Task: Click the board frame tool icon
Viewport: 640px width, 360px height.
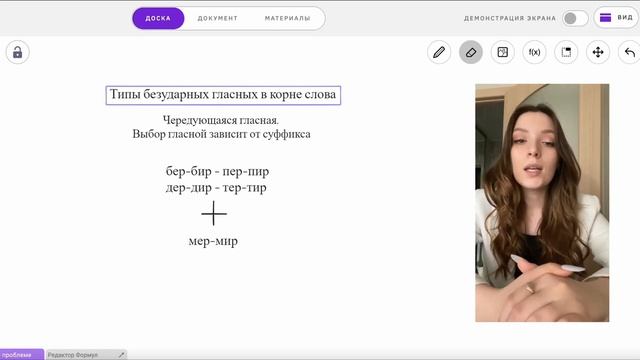Action: point(566,52)
